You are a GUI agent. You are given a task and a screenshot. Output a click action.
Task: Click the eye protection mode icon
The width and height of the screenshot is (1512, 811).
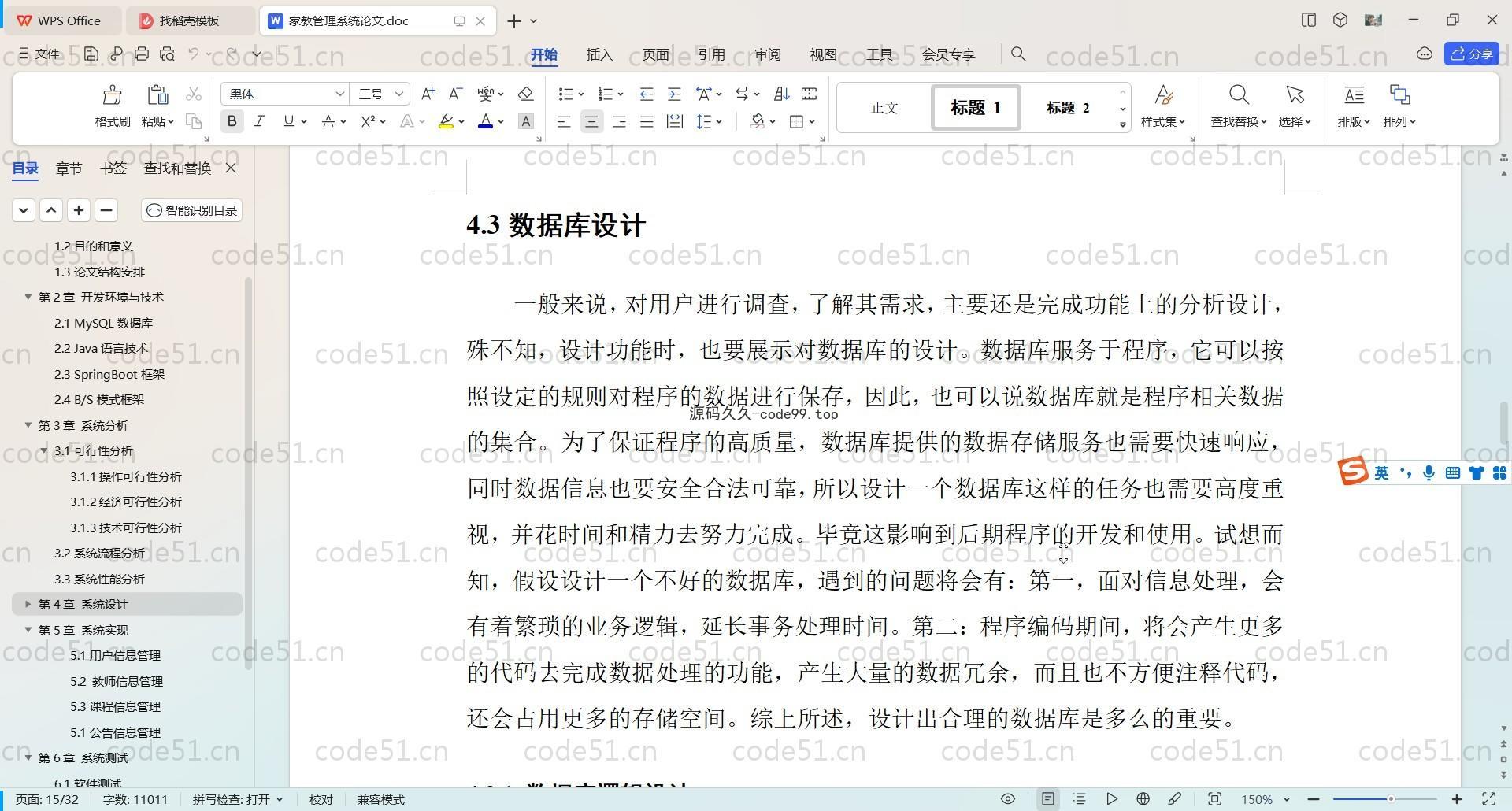click(x=1007, y=799)
